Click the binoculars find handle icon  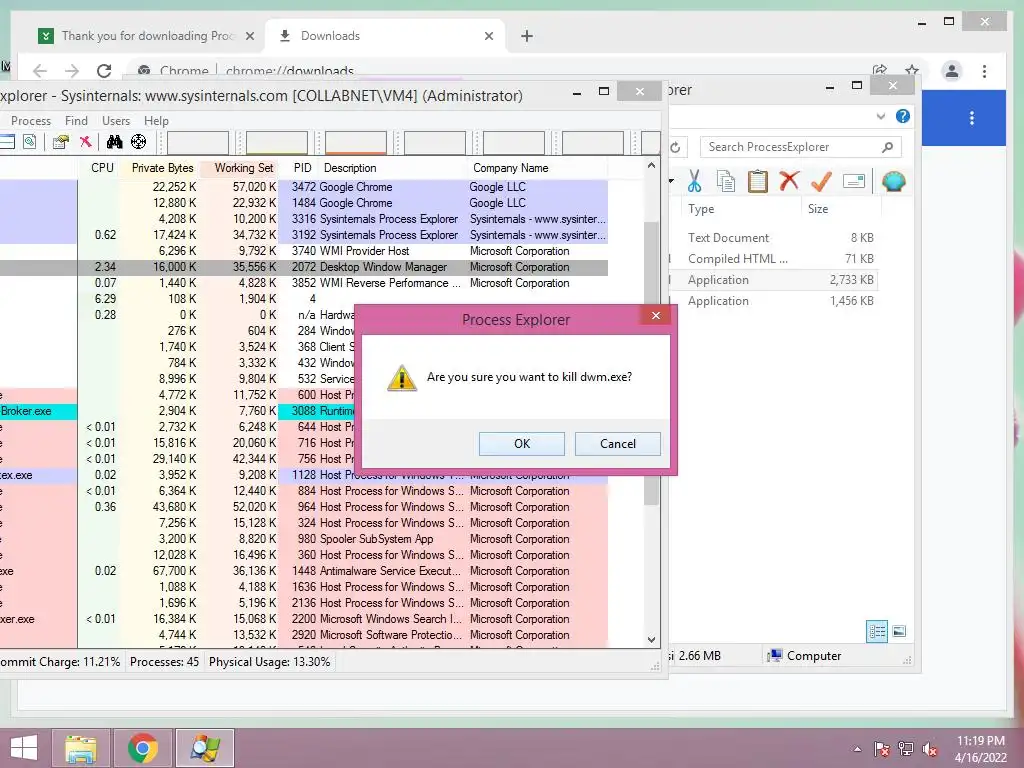pyautogui.click(x=114, y=142)
